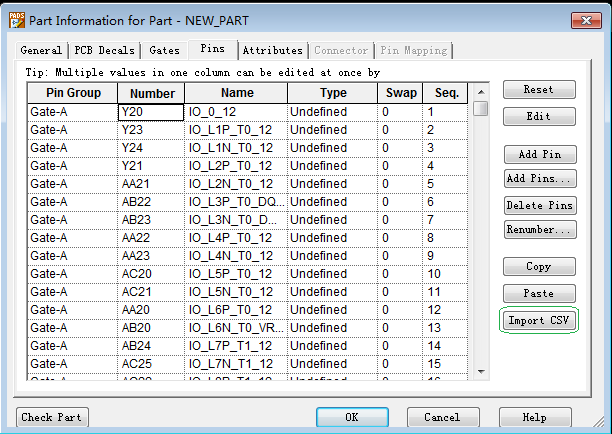Select pin number cell AB23
Viewport: 612px width, 434px height.
coord(151,220)
